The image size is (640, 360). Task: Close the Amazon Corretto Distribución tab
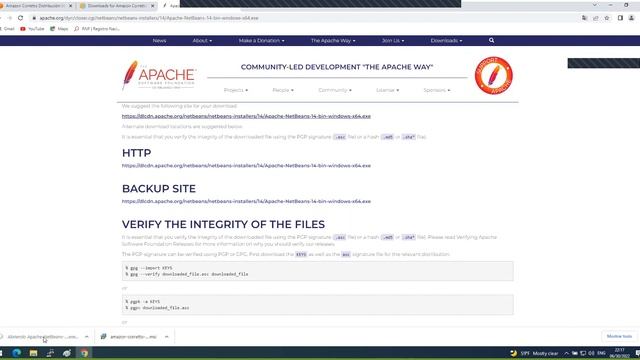tap(70, 6)
